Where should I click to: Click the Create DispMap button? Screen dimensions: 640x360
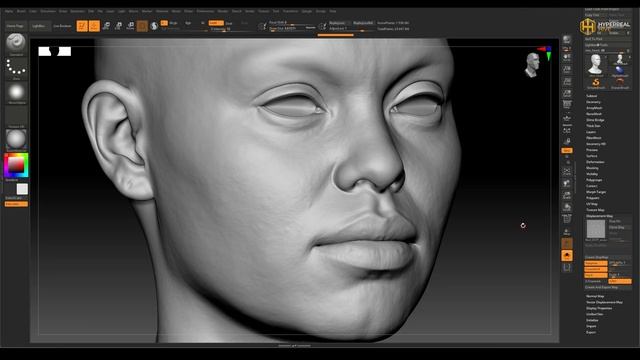tap(608, 257)
